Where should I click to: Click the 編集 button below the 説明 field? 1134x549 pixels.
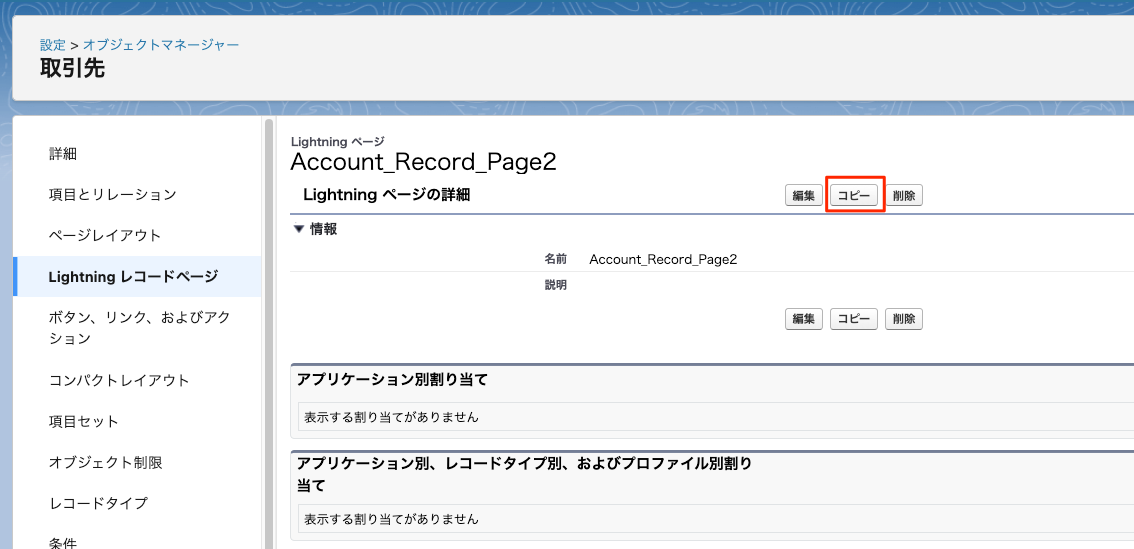click(x=804, y=319)
